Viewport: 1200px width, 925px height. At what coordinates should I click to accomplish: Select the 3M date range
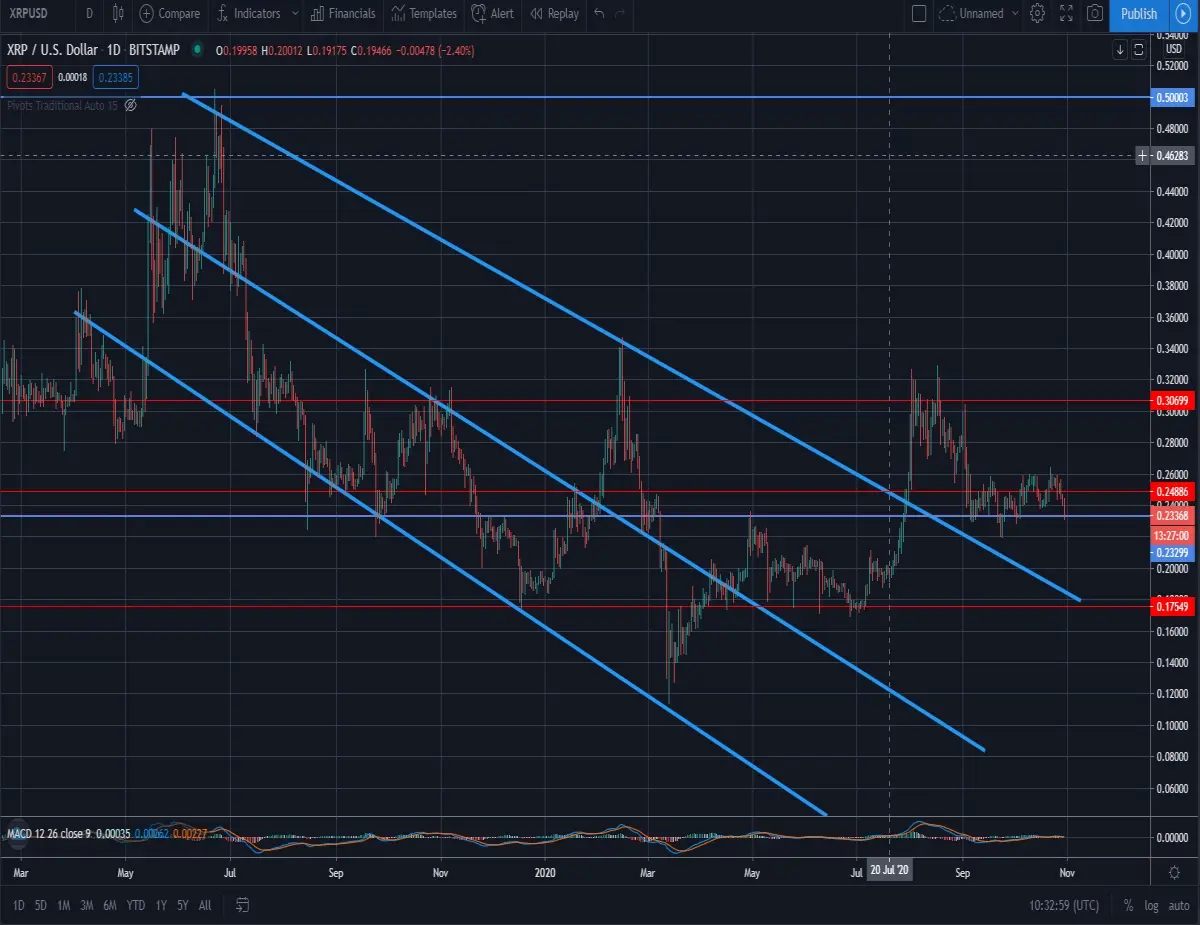[87, 905]
